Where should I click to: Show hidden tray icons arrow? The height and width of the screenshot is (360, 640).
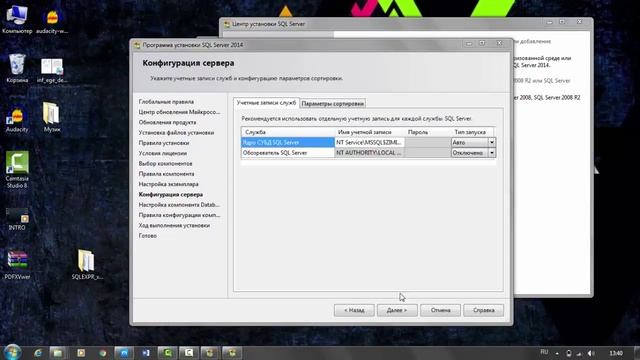[557, 353]
